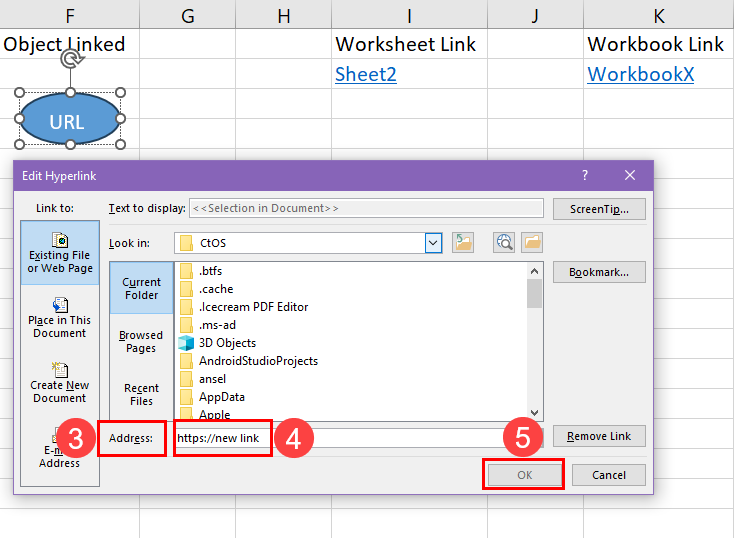Select the .ms-ad folder
The width and height of the screenshot is (734, 538).
click(x=208, y=325)
